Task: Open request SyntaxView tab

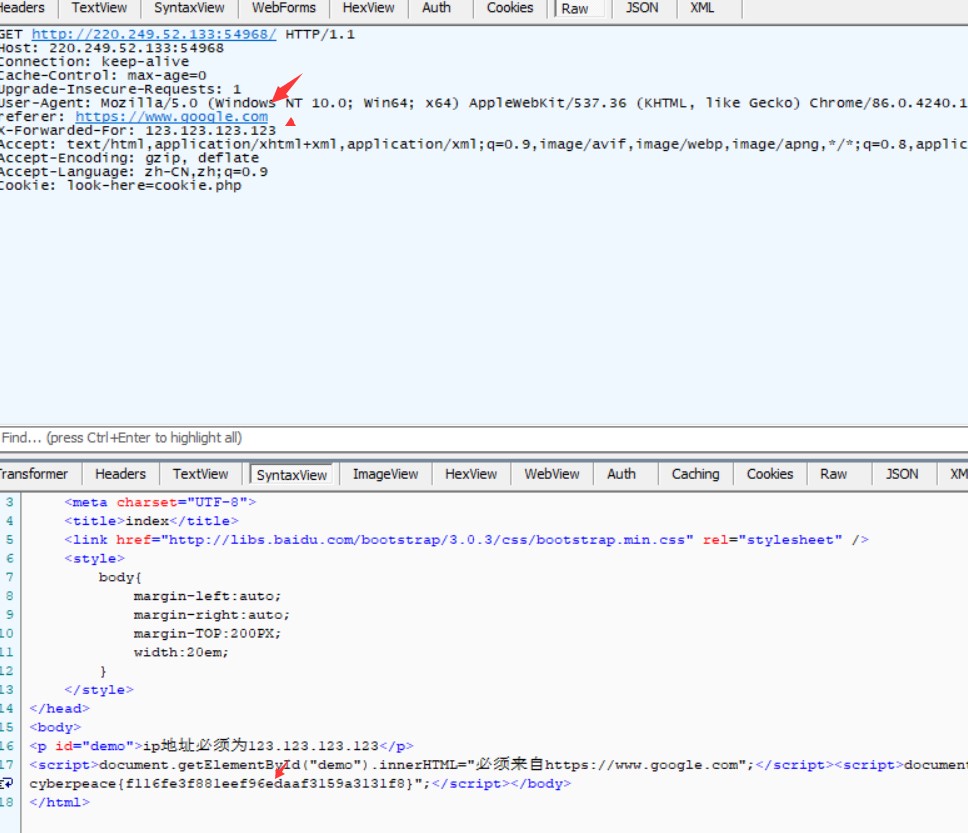Action: pos(189,8)
